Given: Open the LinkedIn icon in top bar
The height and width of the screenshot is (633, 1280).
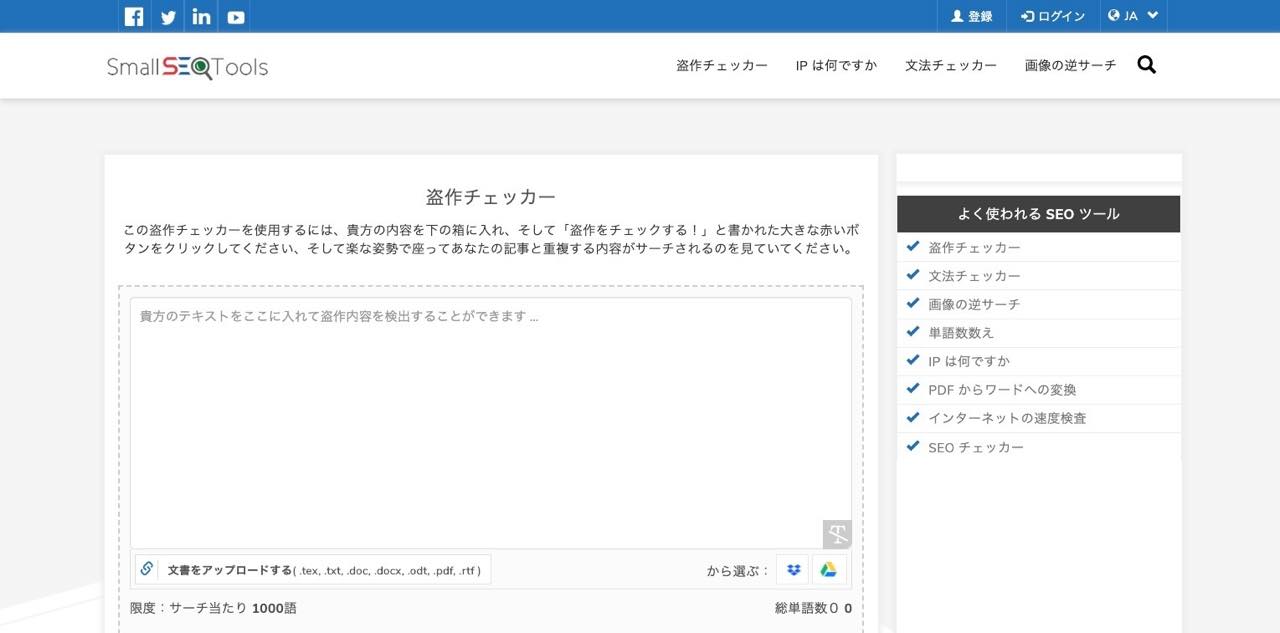Looking at the screenshot, I should (202, 16).
